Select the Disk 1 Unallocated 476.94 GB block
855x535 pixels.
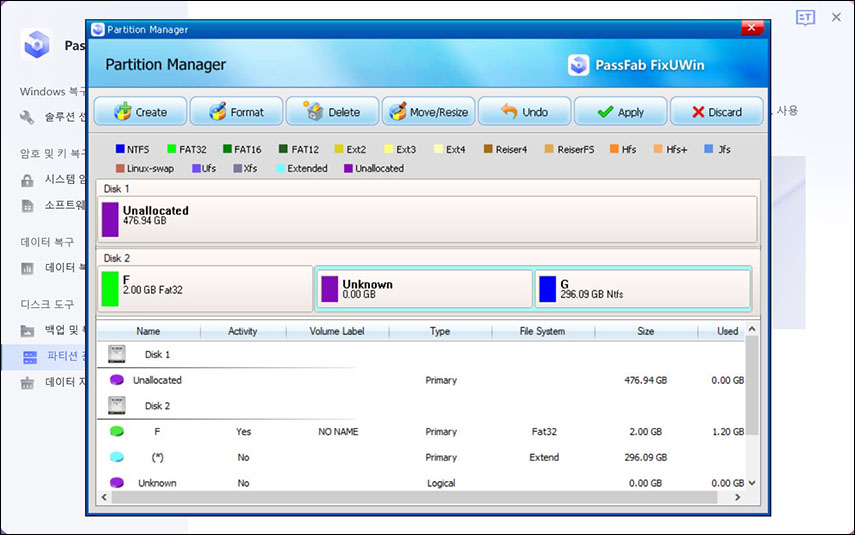tap(428, 218)
